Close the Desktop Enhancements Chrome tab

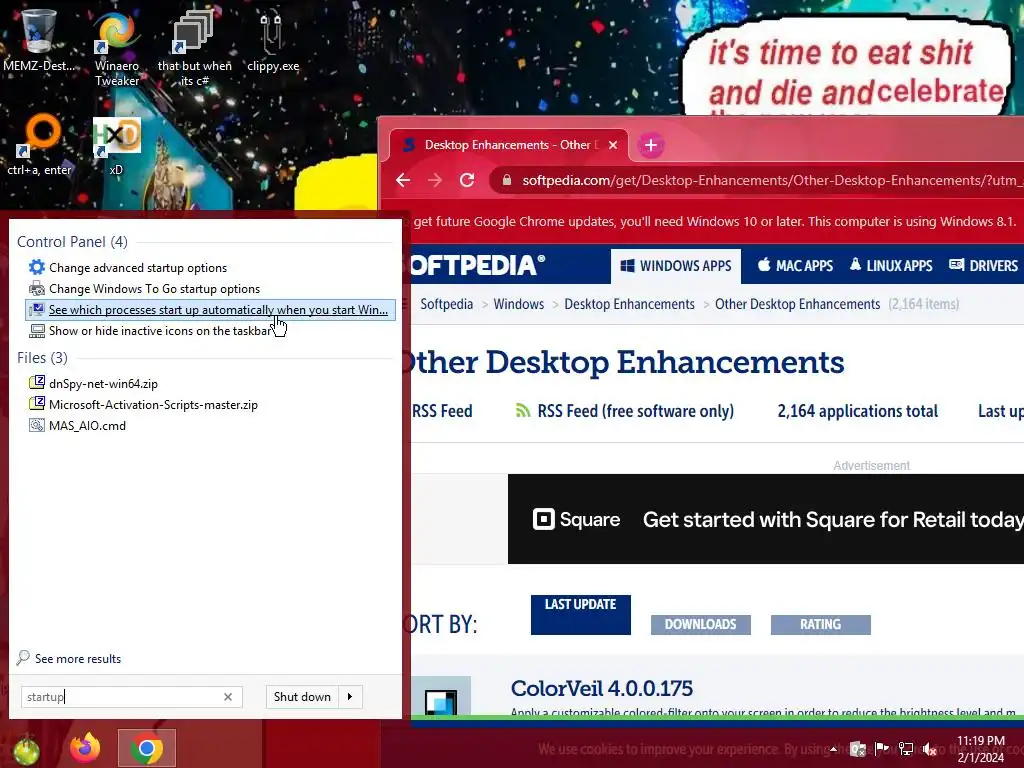[x=613, y=145]
